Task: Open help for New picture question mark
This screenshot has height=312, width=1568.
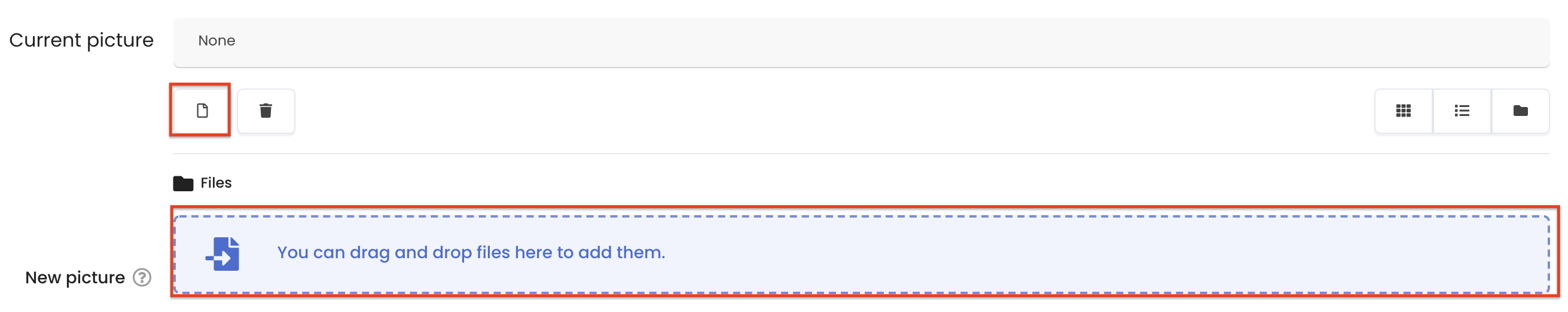Action: point(142,277)
